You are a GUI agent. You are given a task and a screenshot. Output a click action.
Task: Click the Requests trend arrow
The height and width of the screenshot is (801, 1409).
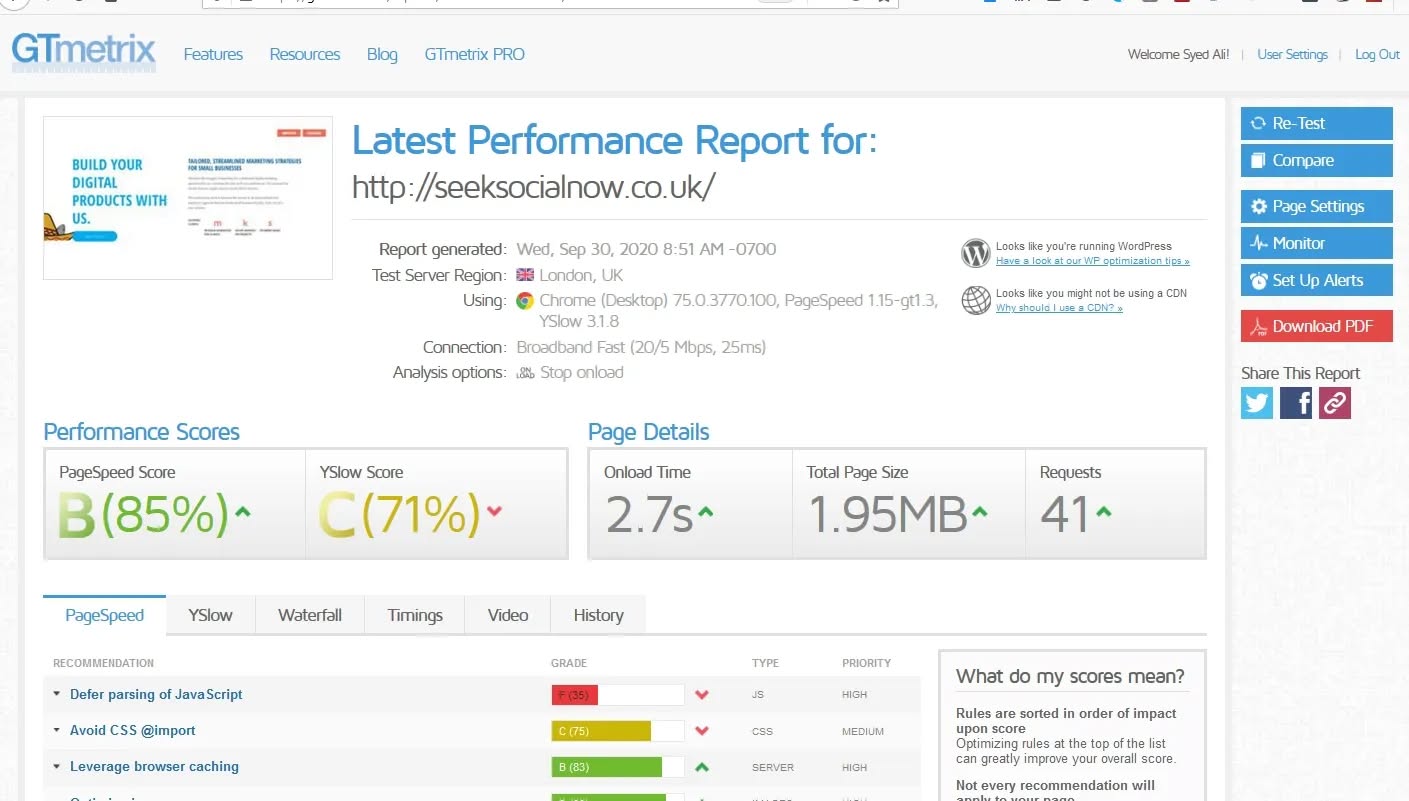1103,512
